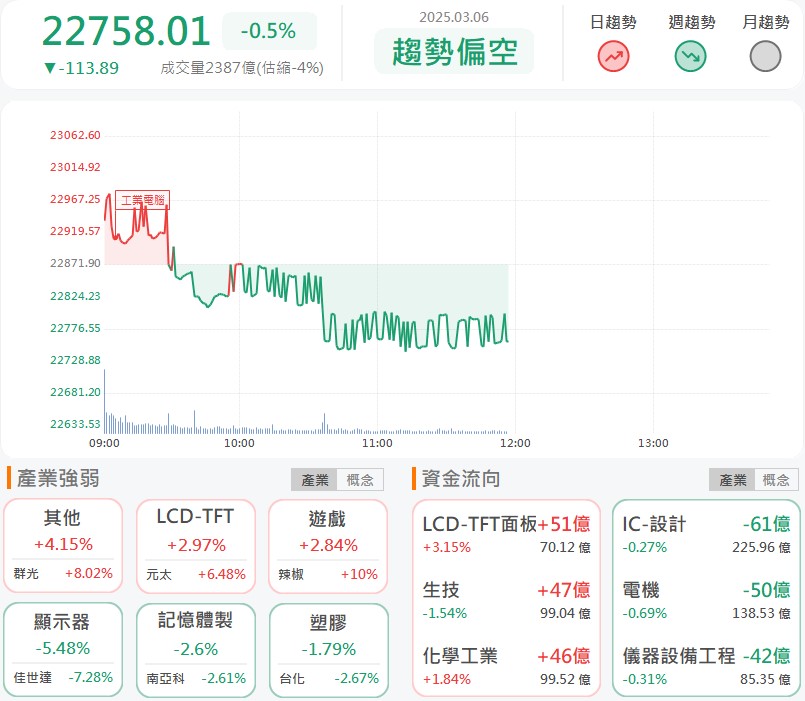Open the 其他 +4.15% industry card
805x701 pixels.
tap(63, 545)
